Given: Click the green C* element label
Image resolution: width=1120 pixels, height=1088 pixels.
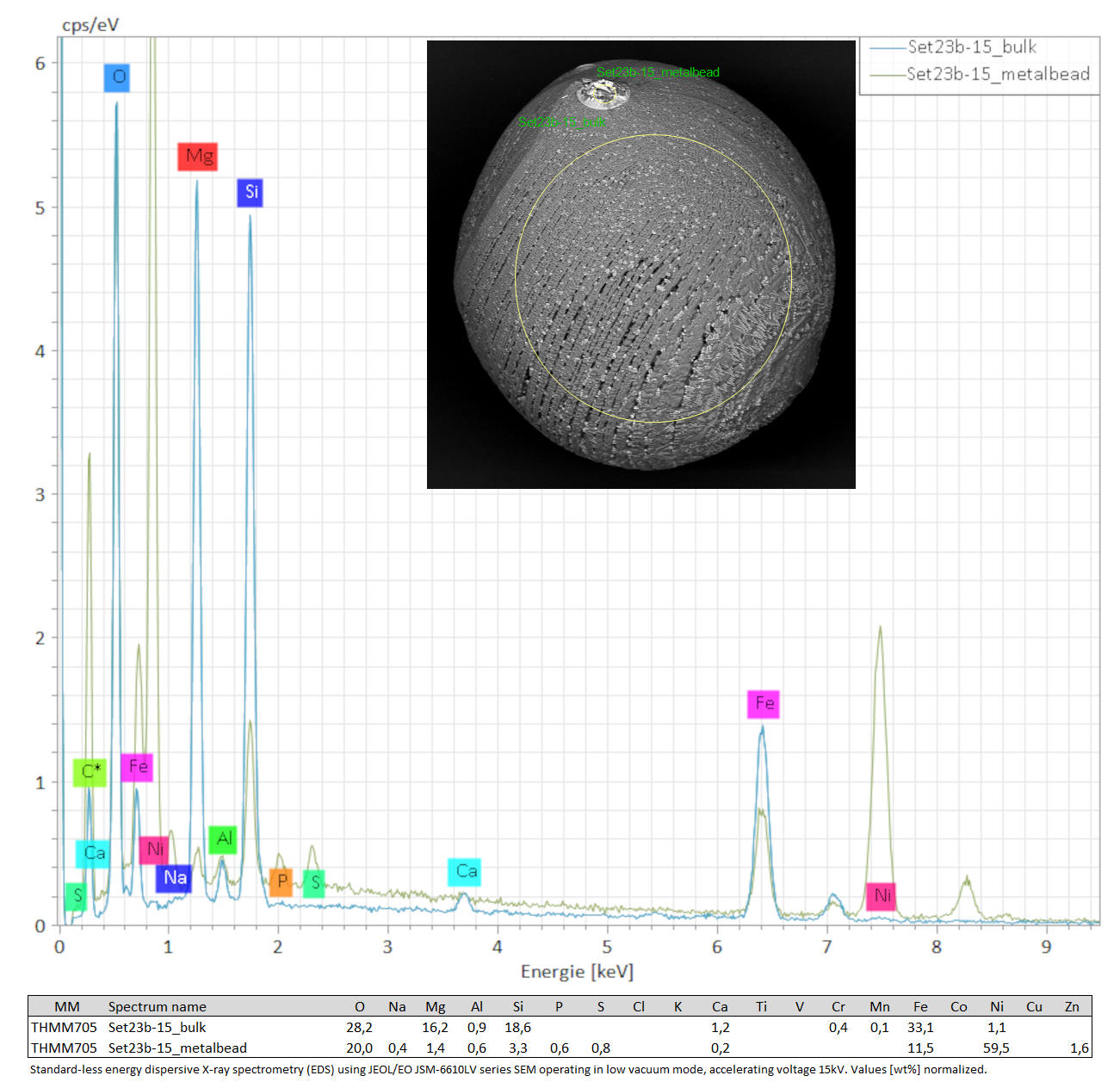Looking at the screenshot, I should pos(90,772).
